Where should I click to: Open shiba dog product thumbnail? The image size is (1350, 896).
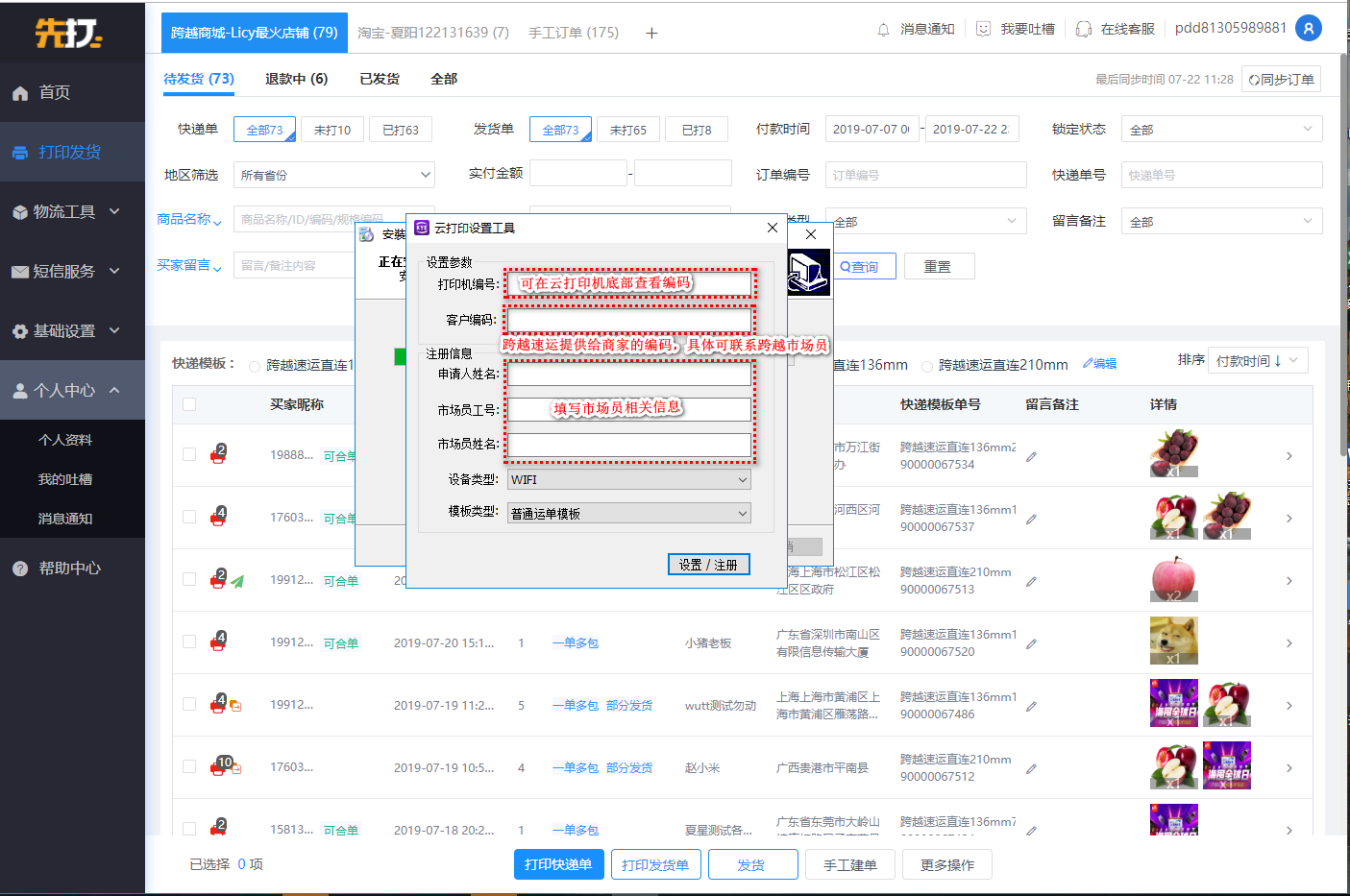(x=1174, y=641)
